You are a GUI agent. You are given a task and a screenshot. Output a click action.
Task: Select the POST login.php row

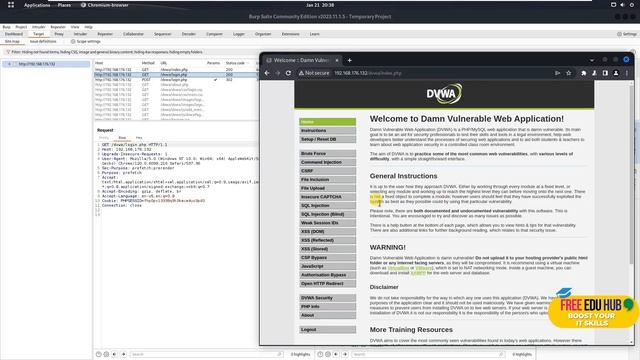pyautogui.click(x=176, y=80)
